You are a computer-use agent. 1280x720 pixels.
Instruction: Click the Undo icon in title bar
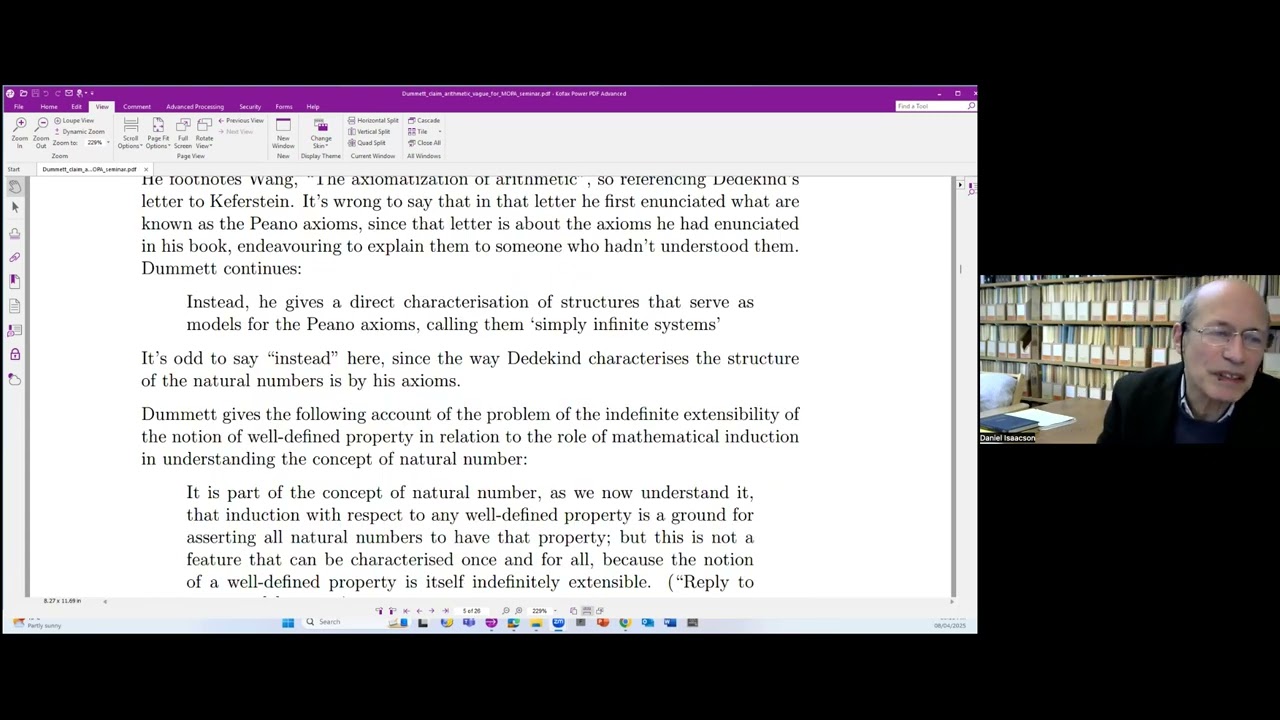coord(45,93)
